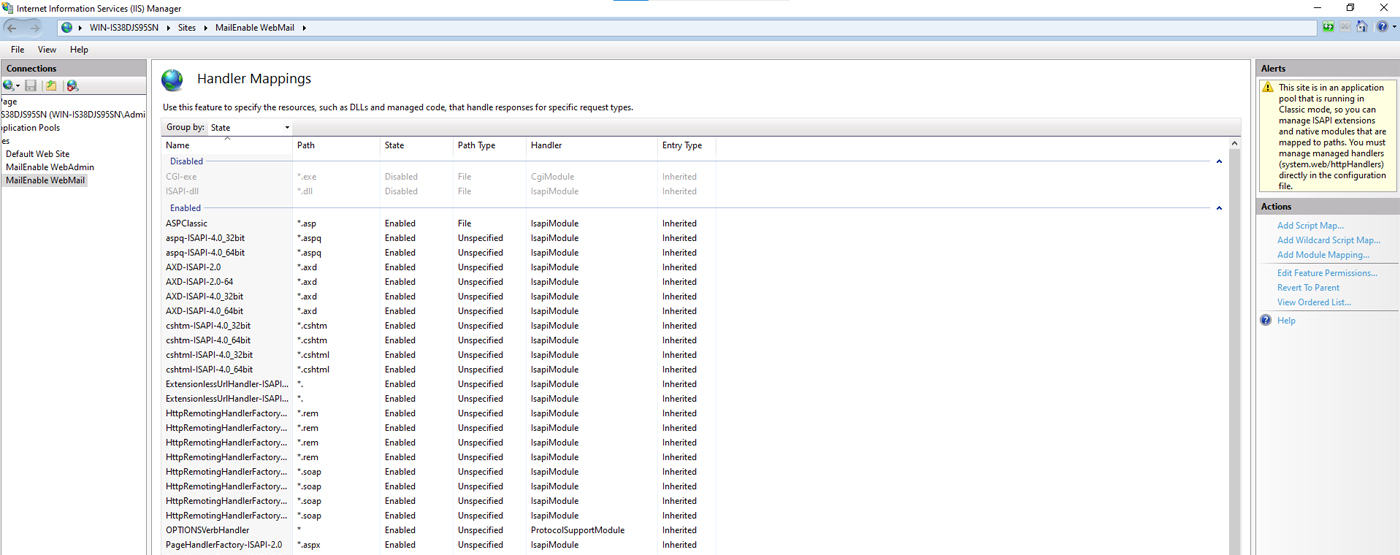
Task: Click the Home icon in address bar
Action: [1362, 27]
